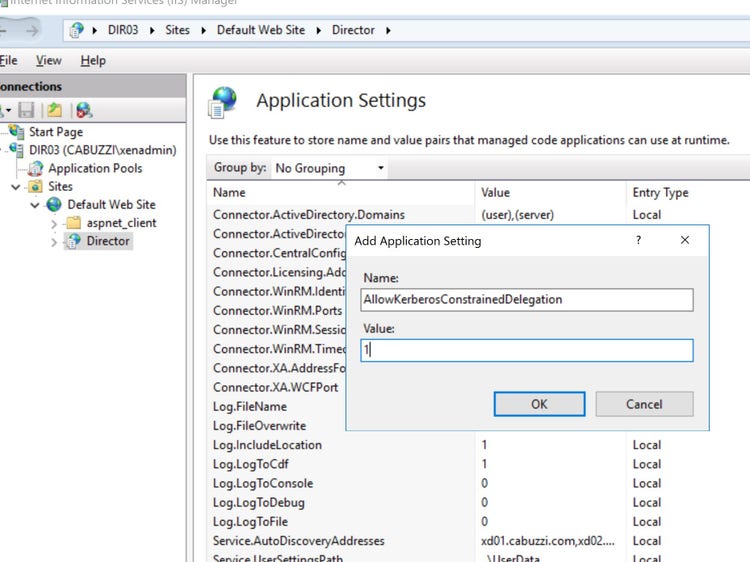Click the Sites folder icon

[35, 187]
